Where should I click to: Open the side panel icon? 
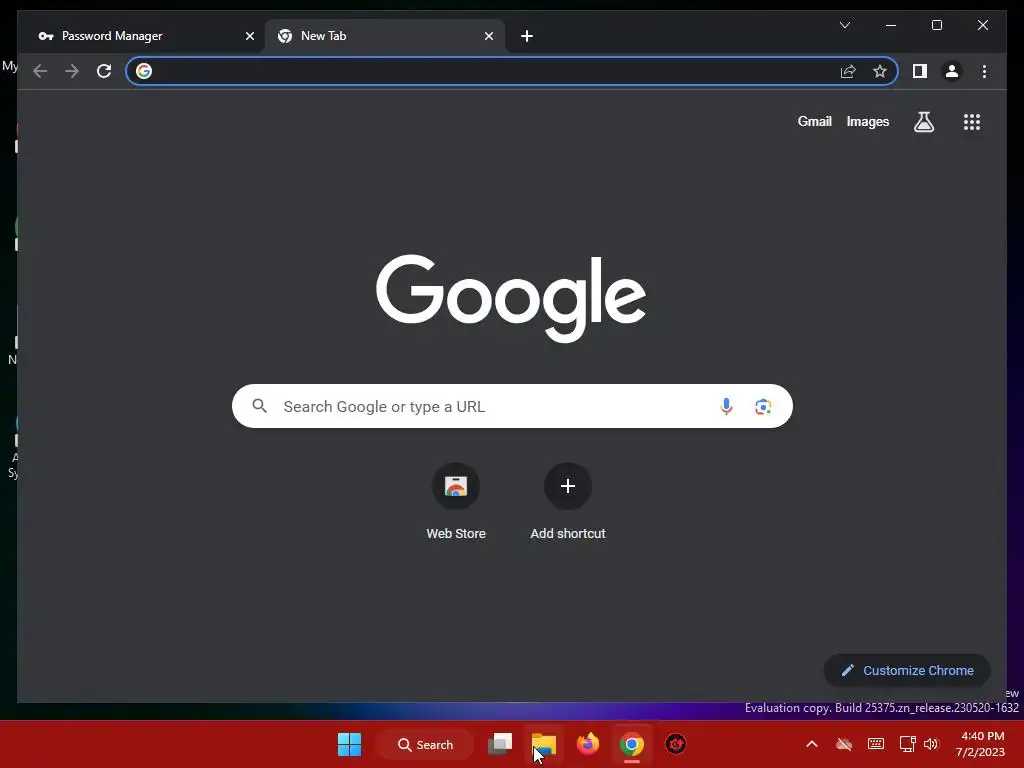pos(920,71)
